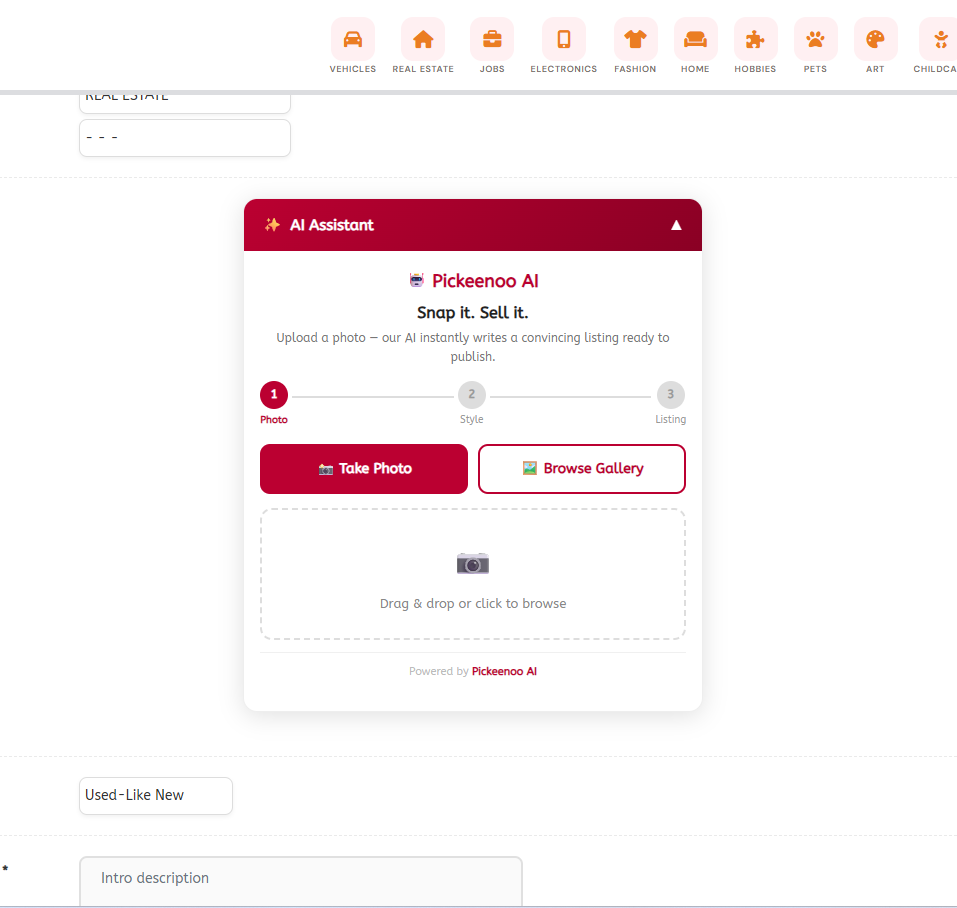This screenshot has width=957, height=908.
Task: Collapse the AI Assistant panel arrow
Action: click(676, 225)
